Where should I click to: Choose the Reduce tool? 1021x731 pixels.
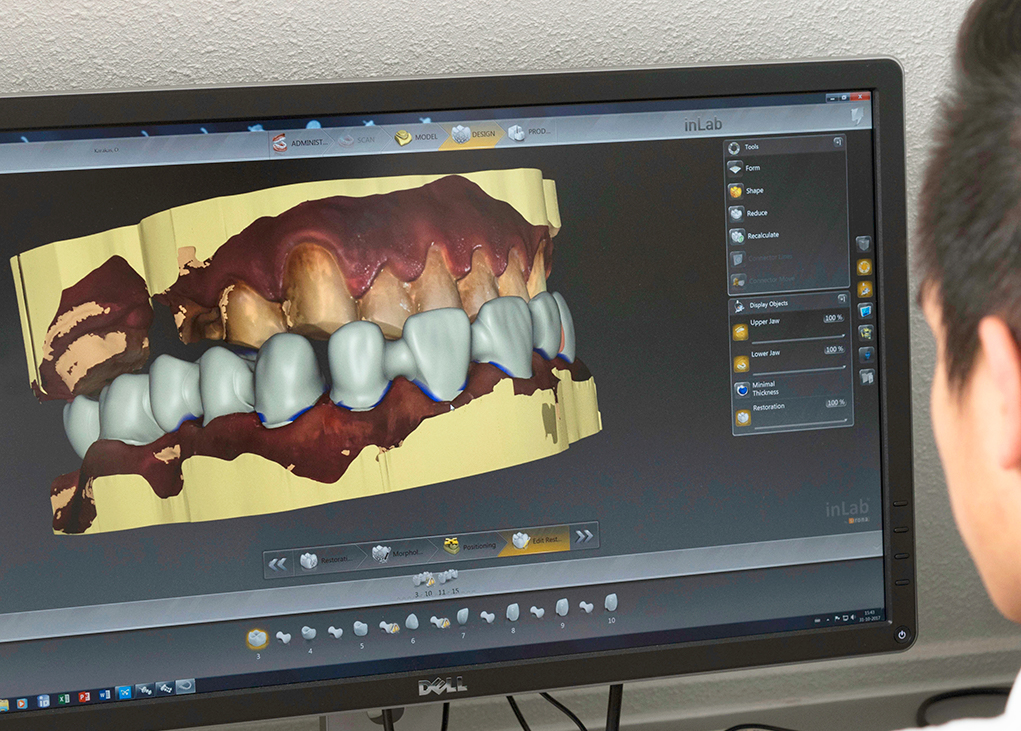[737, 213]
